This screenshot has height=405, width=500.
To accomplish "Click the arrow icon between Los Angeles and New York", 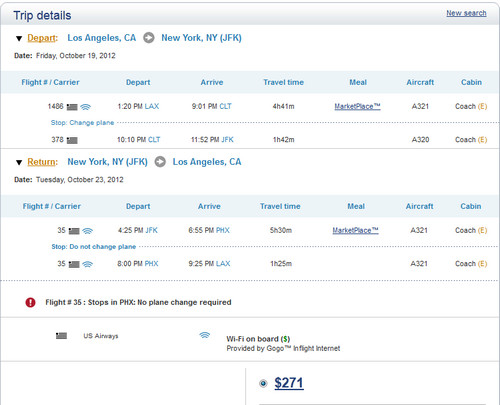I will pos(149,38).
